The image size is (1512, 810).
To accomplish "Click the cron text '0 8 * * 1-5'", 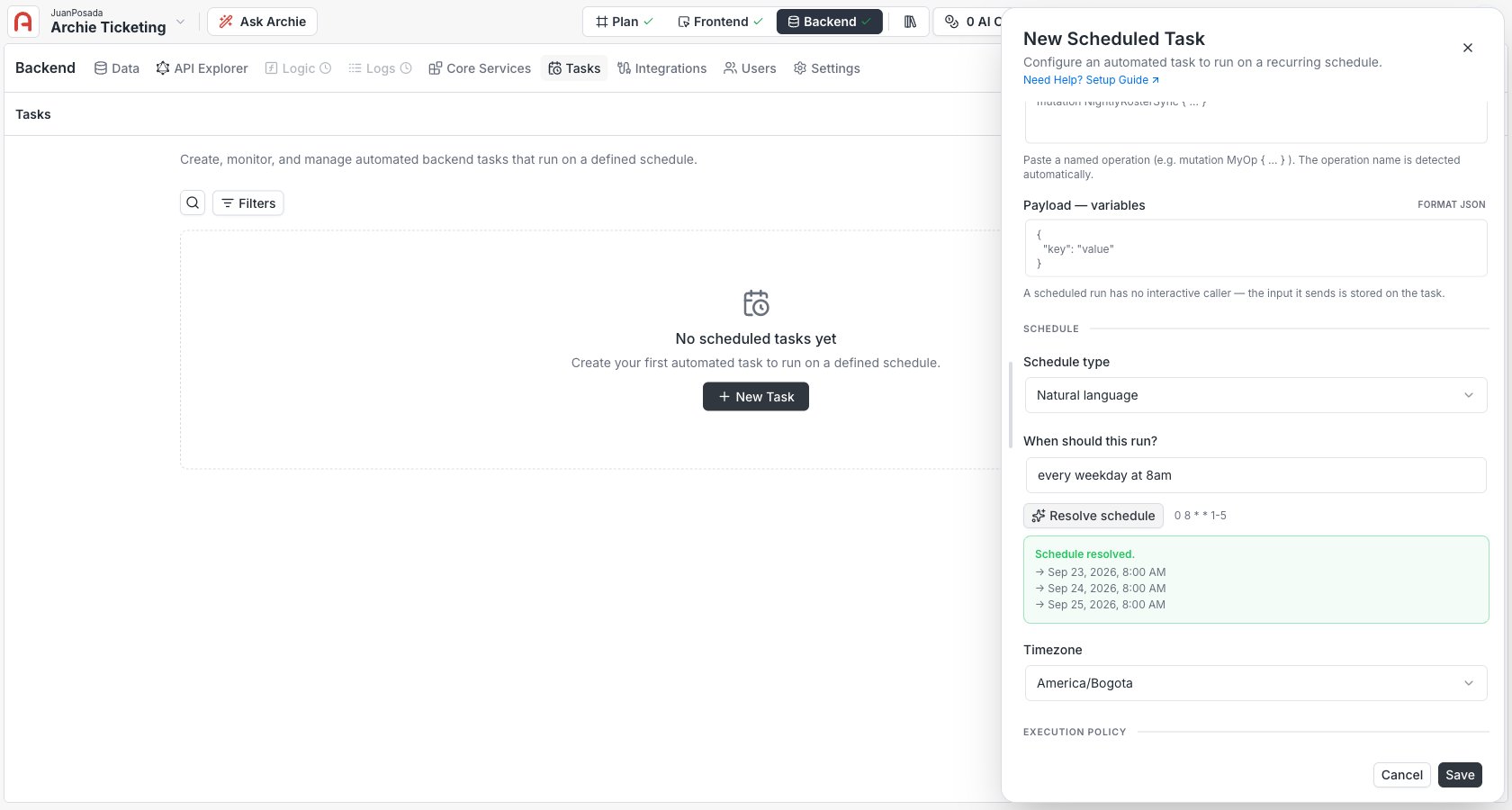I will click(1201, 516).
